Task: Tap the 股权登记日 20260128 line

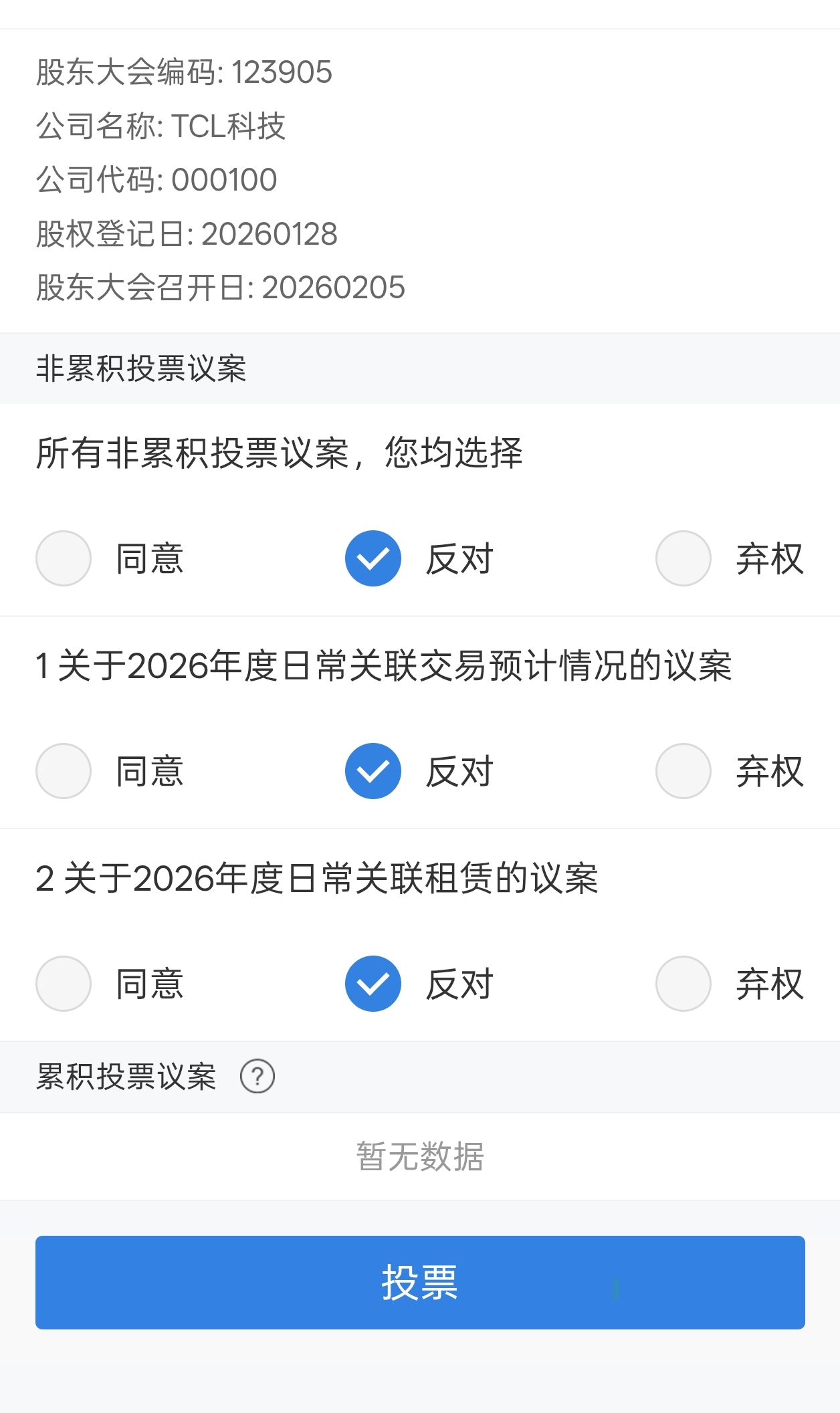Action: click(187, 234)
